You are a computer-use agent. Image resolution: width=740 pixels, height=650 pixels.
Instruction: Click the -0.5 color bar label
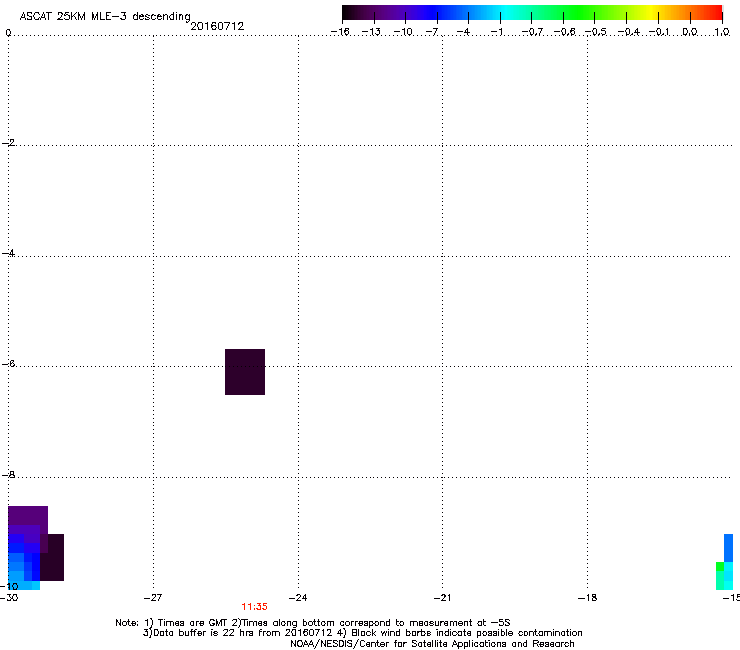tap(596, 32)
